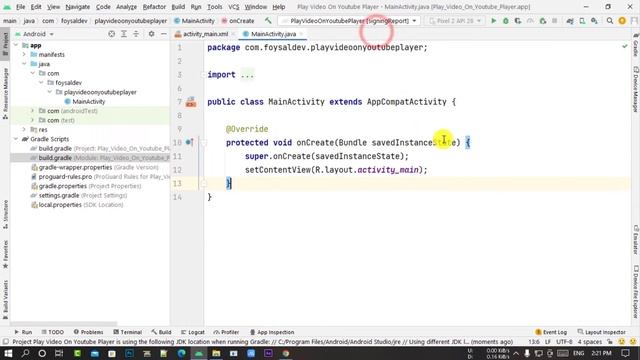
Task: Switch to activity_main.xml tab
Action: pos(205,34)
